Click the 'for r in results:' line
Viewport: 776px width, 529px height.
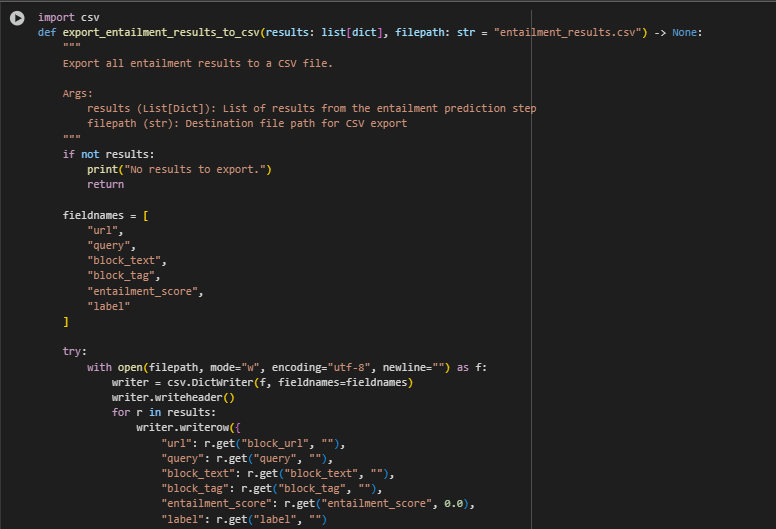(164, 412)
